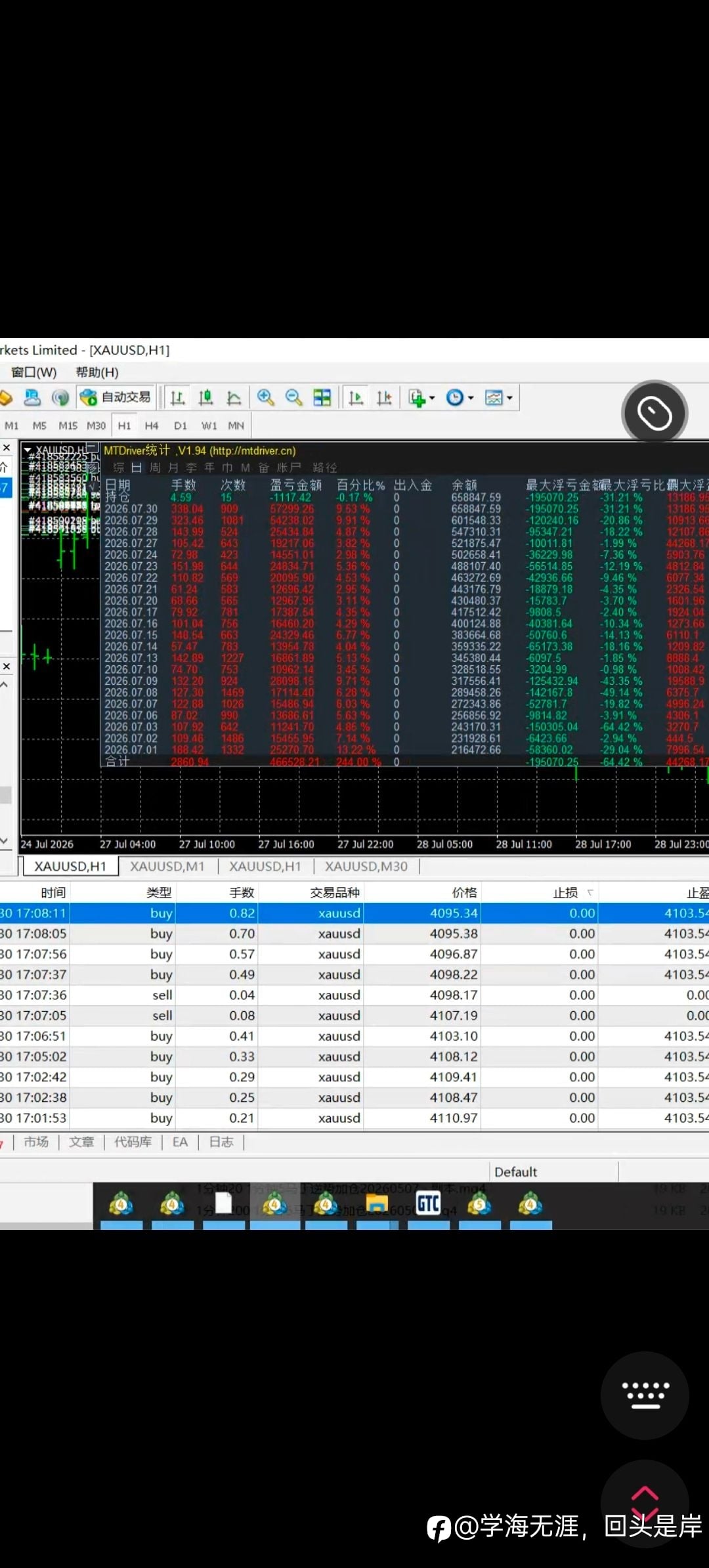Expand the add indicators dropdown arrow

pyautogui.click(x=432, y=398)
